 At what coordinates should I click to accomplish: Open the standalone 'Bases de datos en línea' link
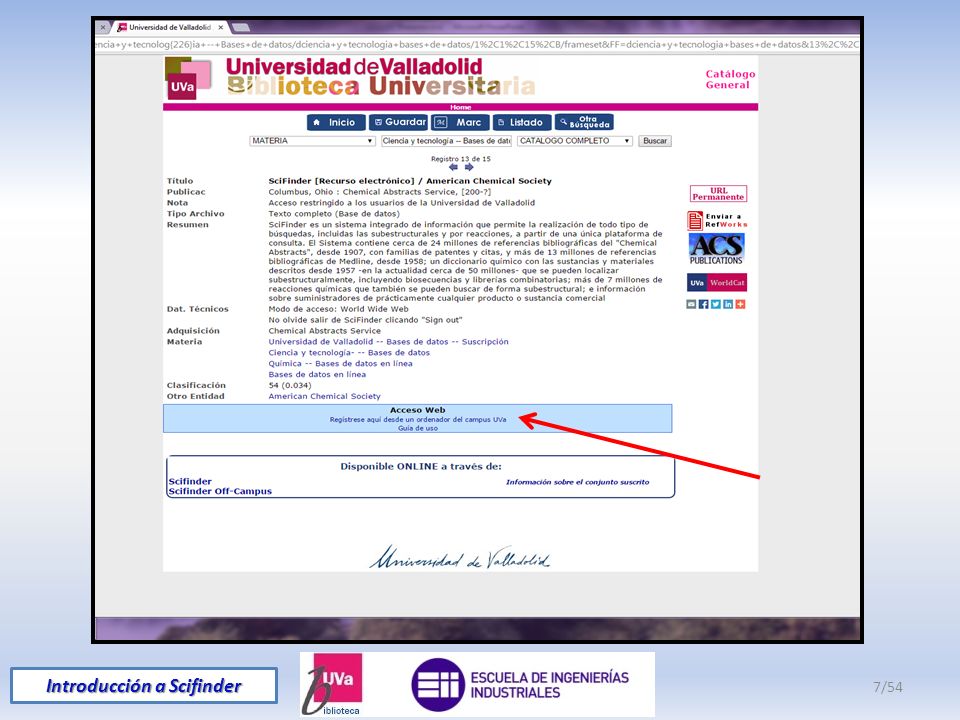(x=317, y=375)
